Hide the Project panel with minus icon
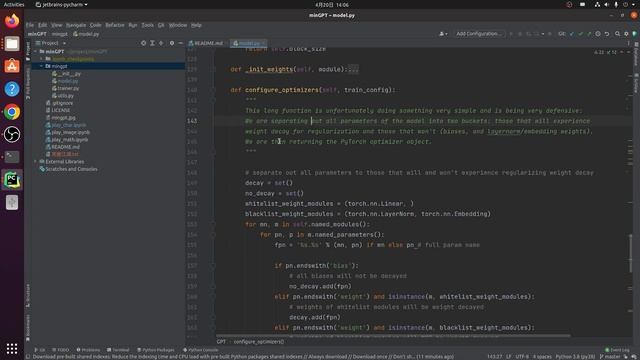This screenshot has height=360, width=640. (180, 43)
